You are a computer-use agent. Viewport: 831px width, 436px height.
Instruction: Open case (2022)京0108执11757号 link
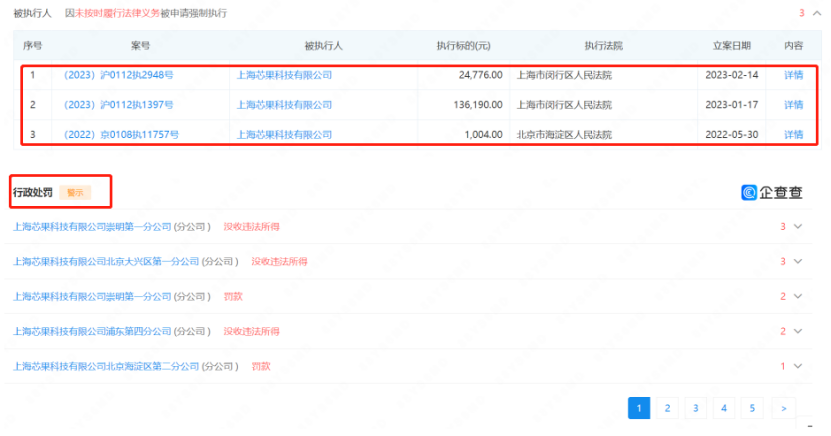coord(120,134)
